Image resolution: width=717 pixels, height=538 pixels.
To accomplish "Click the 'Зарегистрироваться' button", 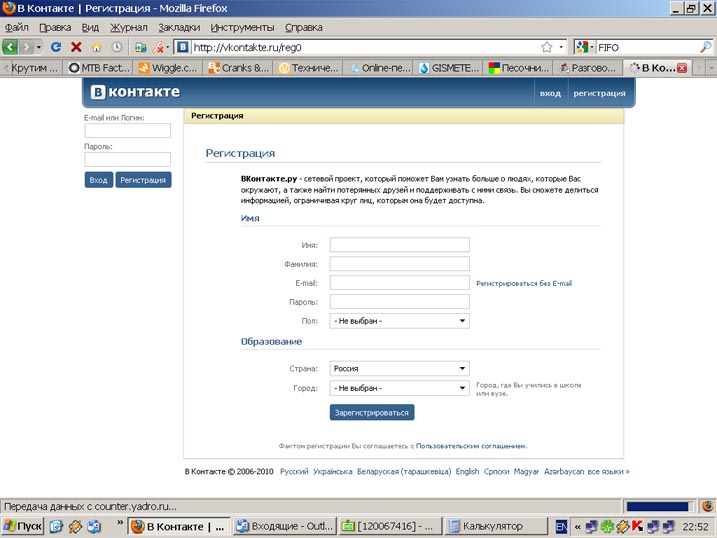I will coord(371,412).
